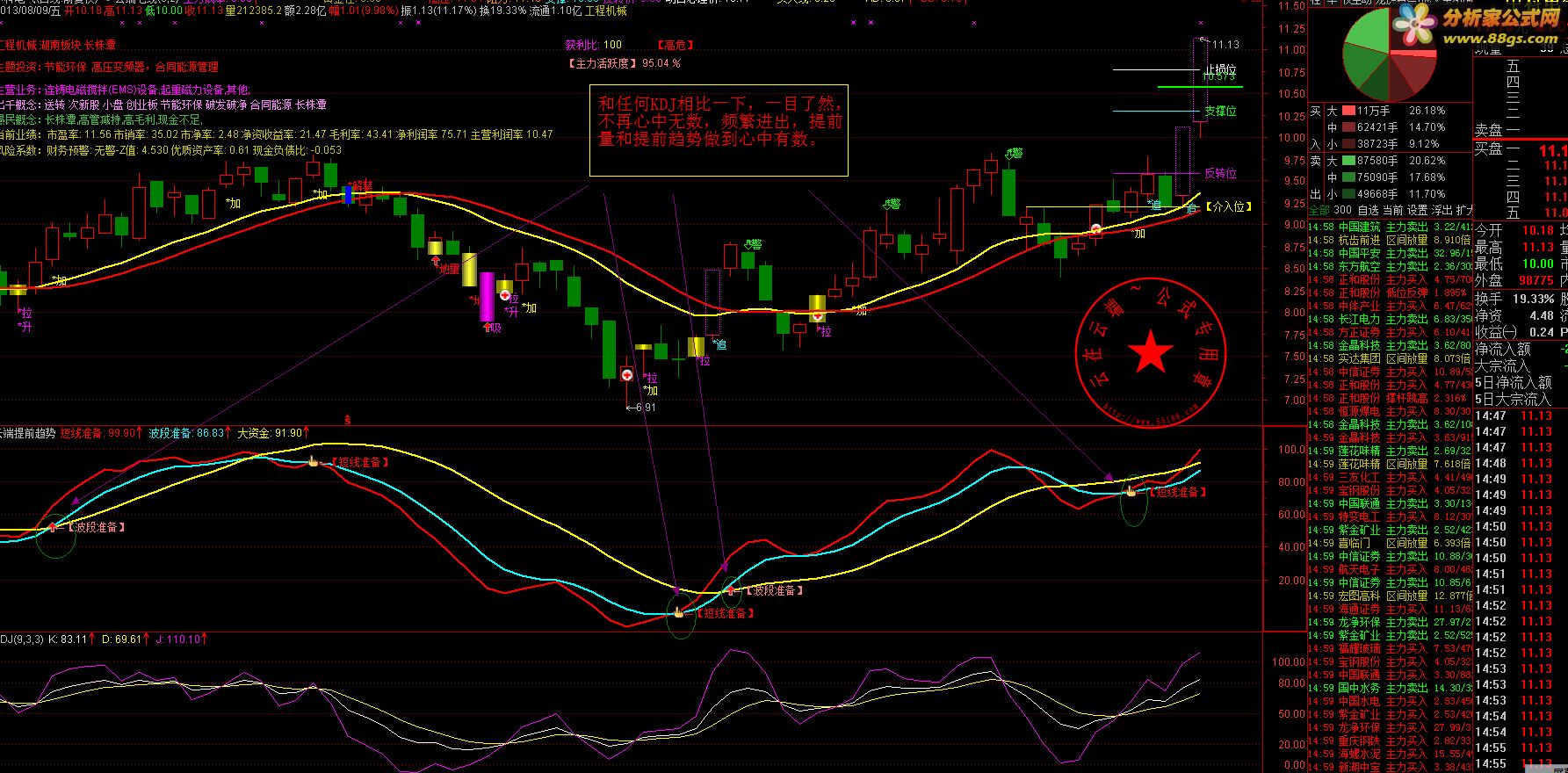This screenshot has width=1568, height=773.
Task: Click the red plus marker near 【介入位】 line
Action: click(x=1096, y=230)
